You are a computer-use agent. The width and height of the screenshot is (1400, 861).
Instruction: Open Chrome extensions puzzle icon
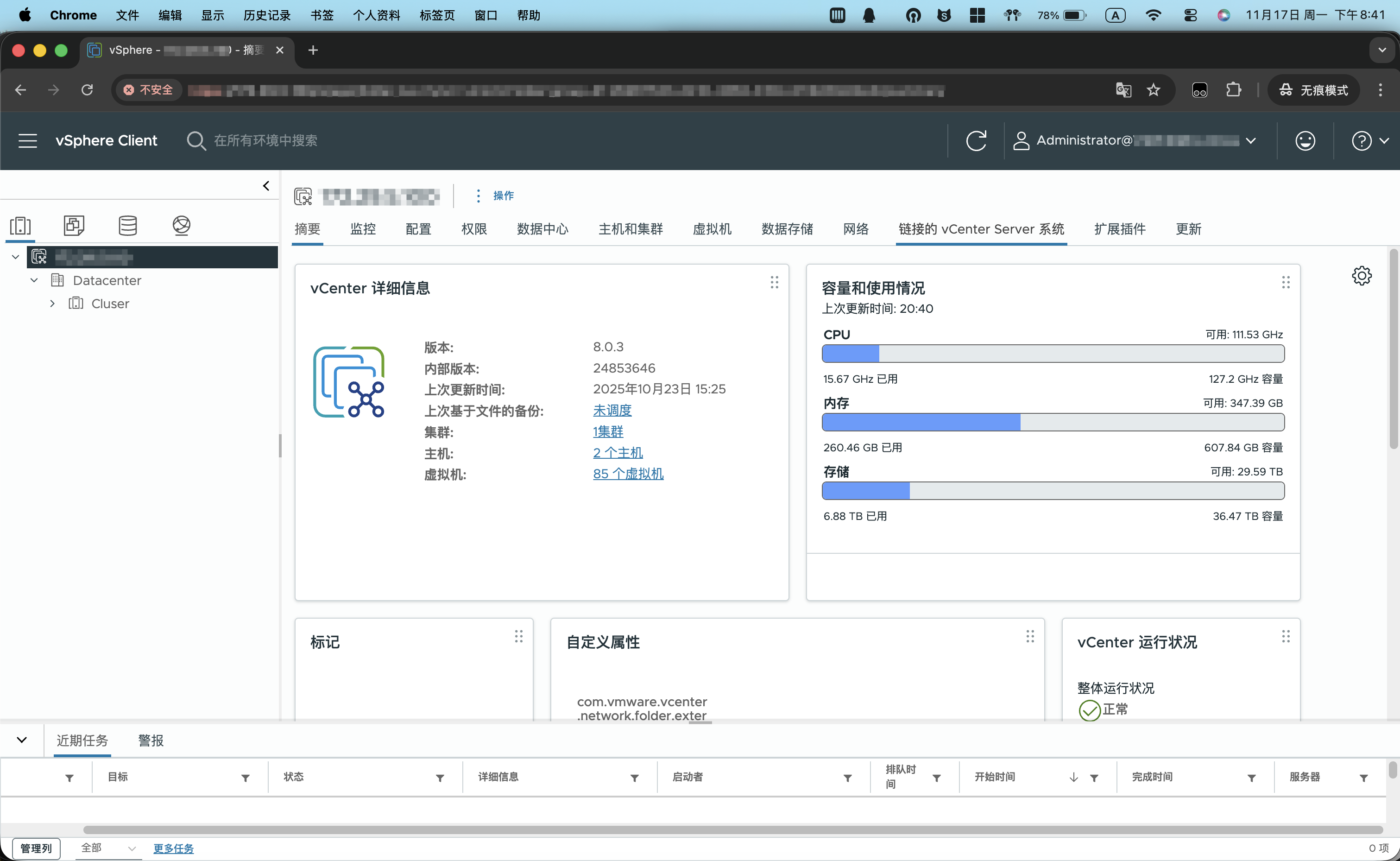pyautogui.click(x=1233, y=90)
